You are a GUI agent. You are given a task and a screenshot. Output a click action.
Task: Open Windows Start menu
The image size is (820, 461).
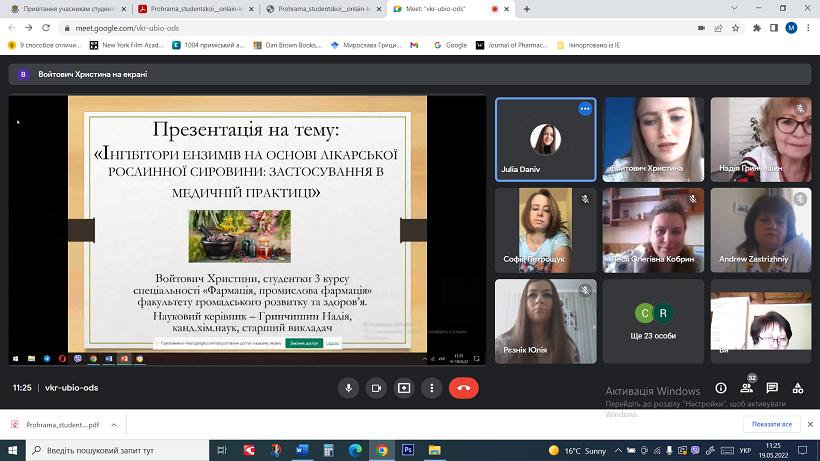click(13, 450)
